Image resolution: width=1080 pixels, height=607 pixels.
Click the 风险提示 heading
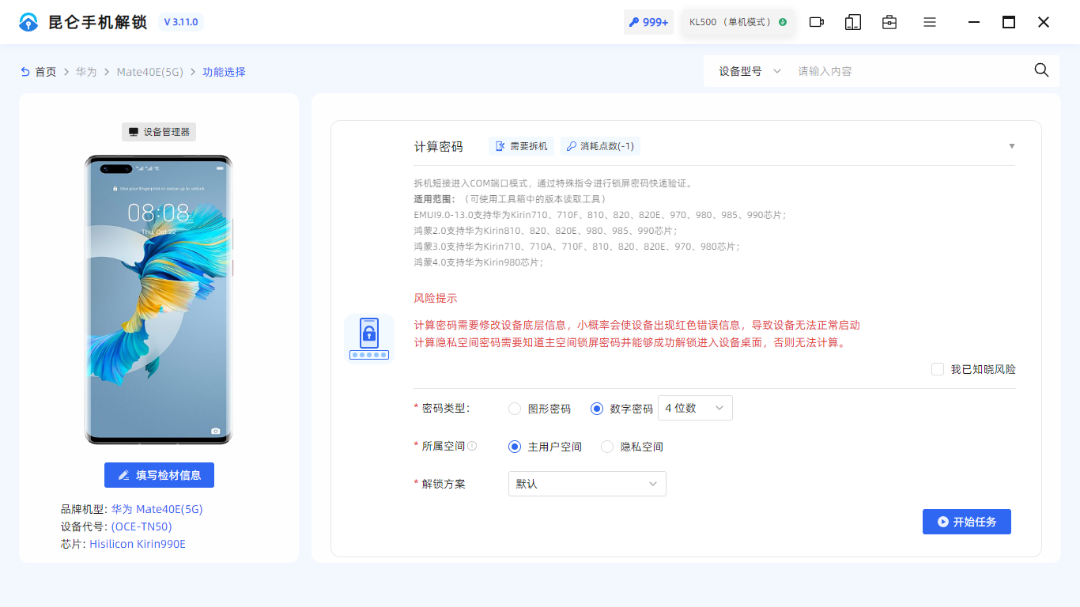[435, 298]
